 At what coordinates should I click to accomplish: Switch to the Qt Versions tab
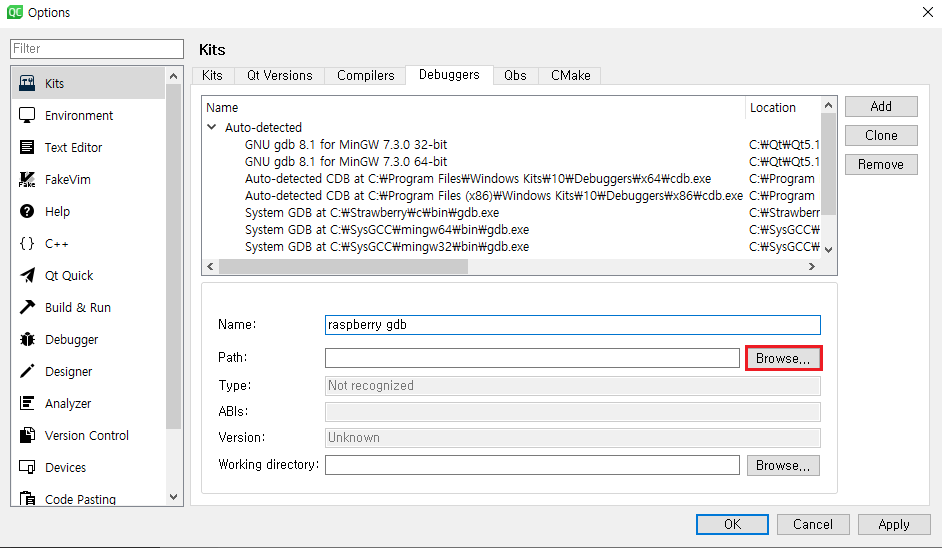tap(279, 75)
